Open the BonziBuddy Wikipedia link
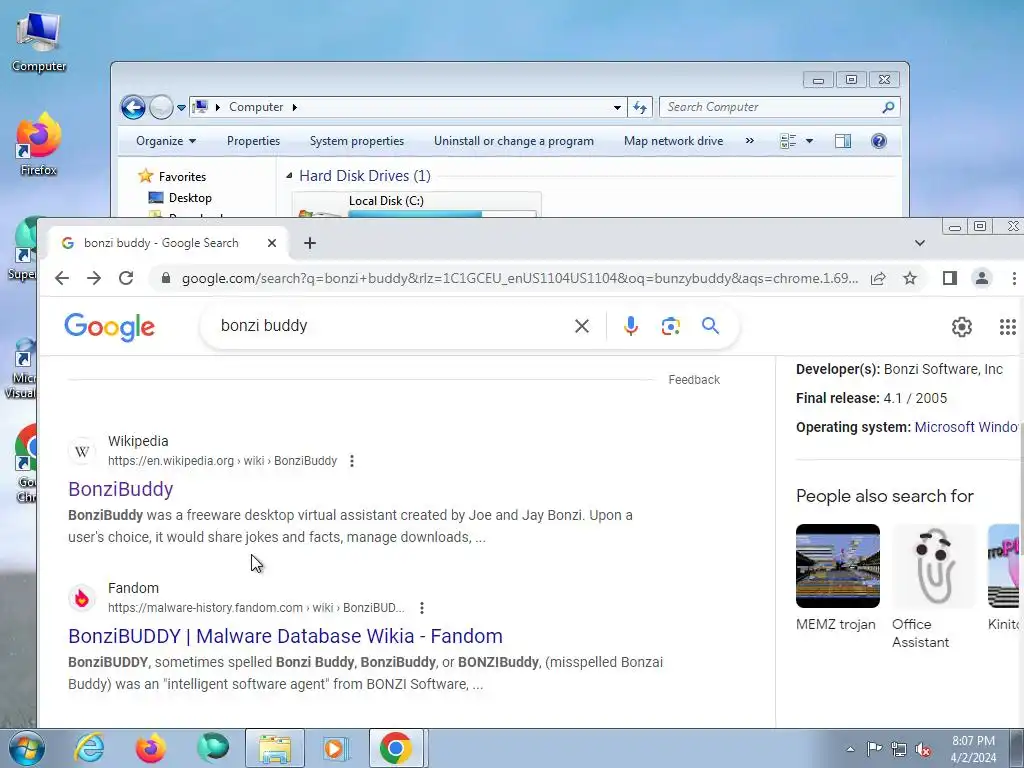The height and width of the screenshot is (768, 1024). 121,489
